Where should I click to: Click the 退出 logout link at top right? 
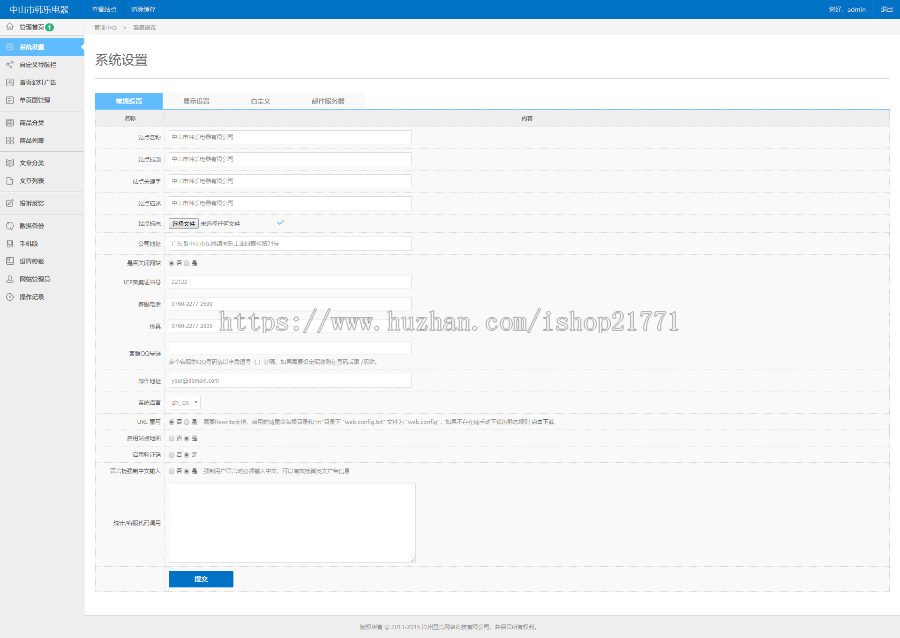pos(886,9)
